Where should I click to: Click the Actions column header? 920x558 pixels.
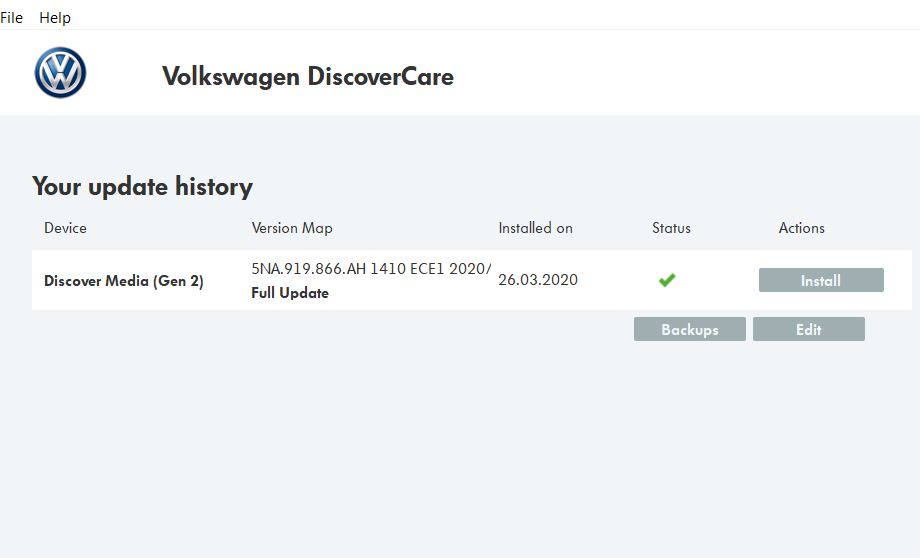tap(801, 228)
